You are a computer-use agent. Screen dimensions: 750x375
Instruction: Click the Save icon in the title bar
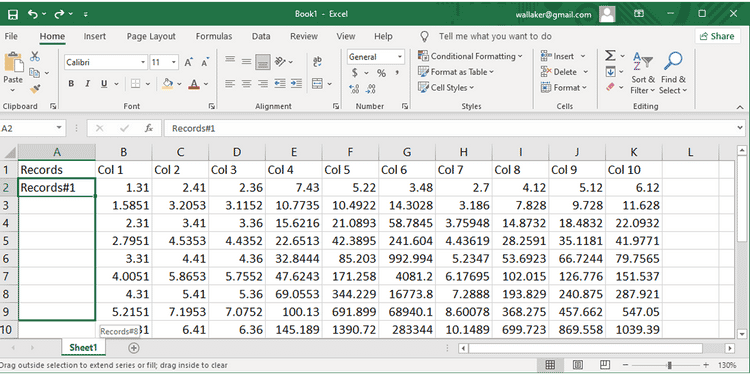13,14
